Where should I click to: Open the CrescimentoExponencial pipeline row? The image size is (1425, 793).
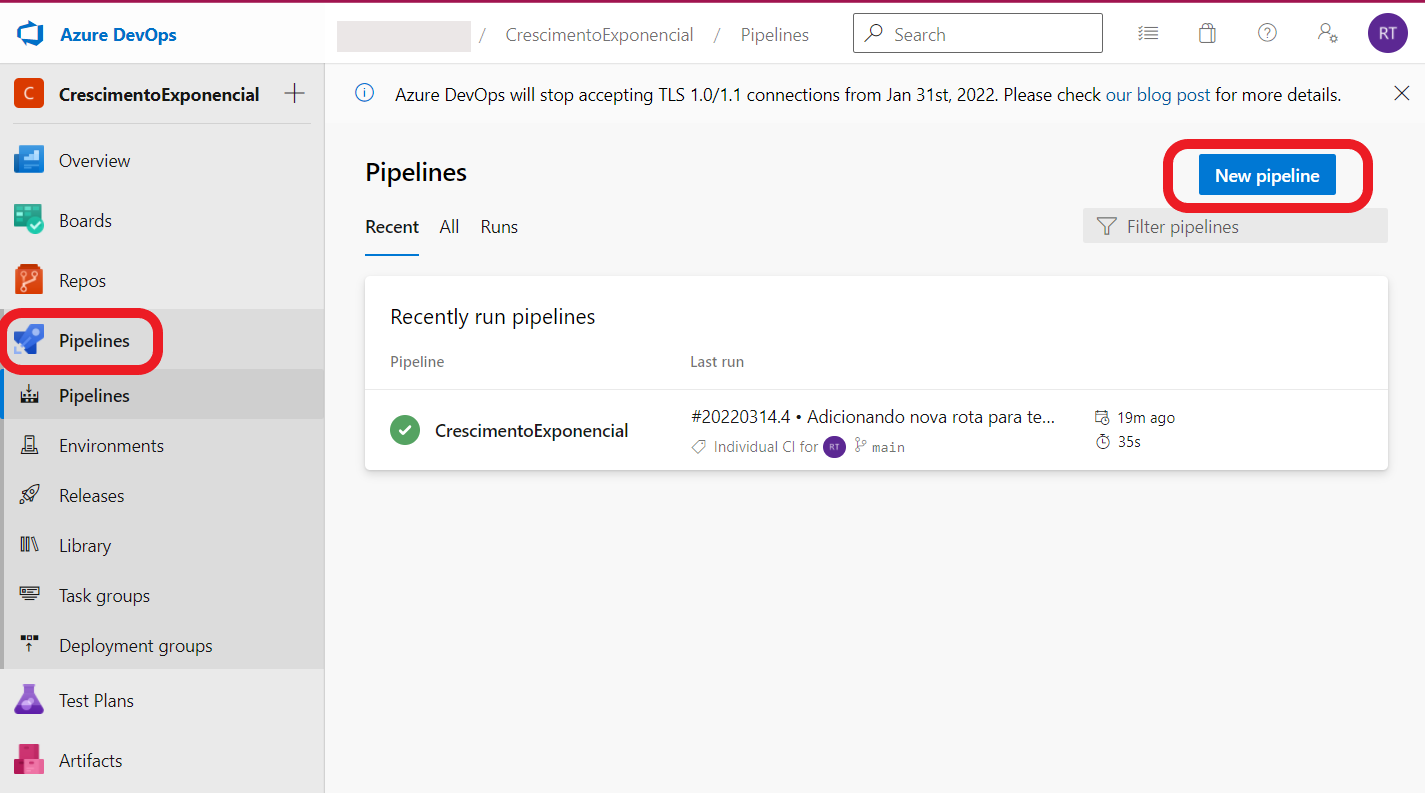tap(876, 431)
